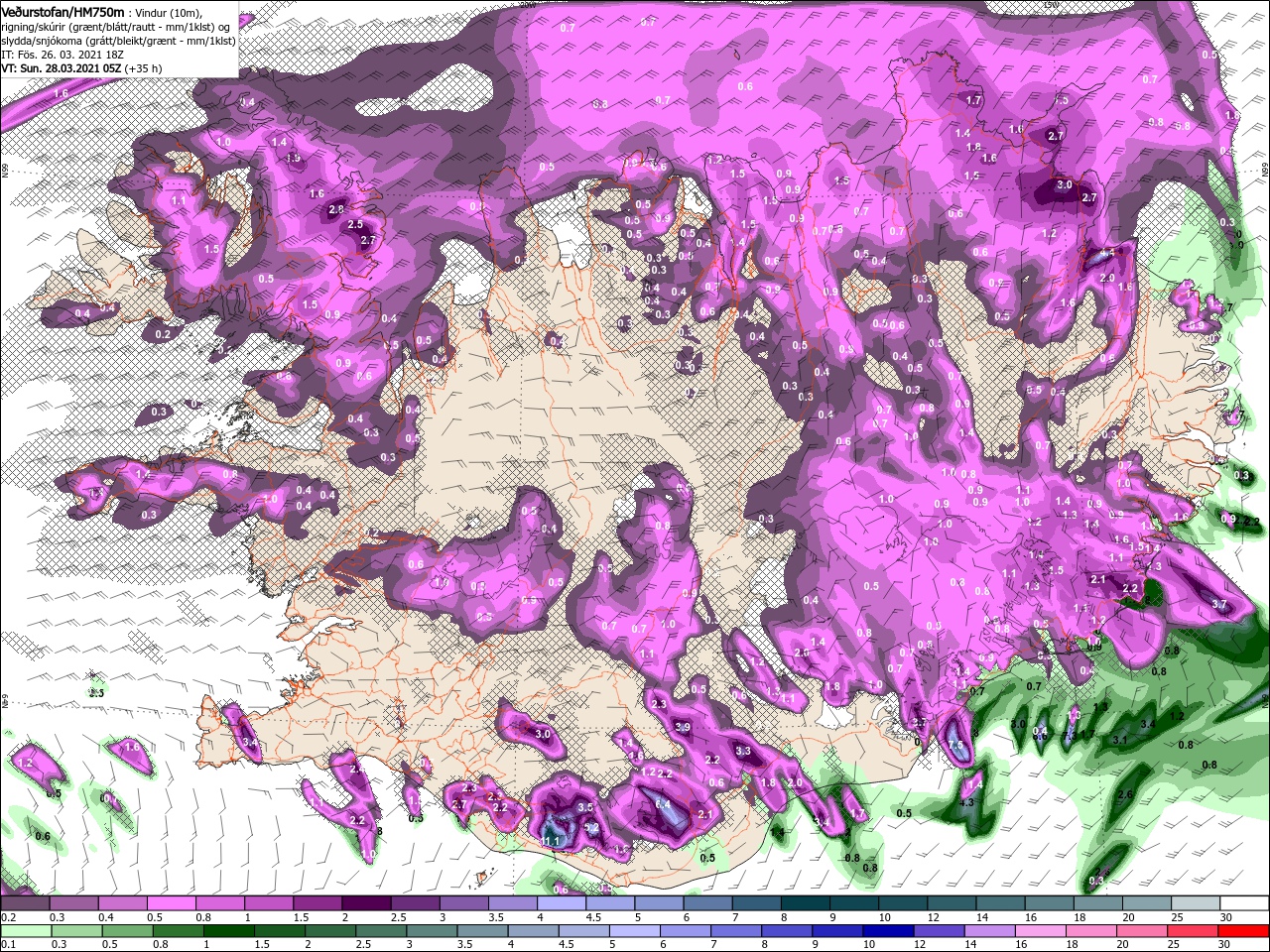Click the 'slydda/snjókoma' header text
Image resolution: width=1270 pixels, height=952 pixels.
(x=41, y=41)
